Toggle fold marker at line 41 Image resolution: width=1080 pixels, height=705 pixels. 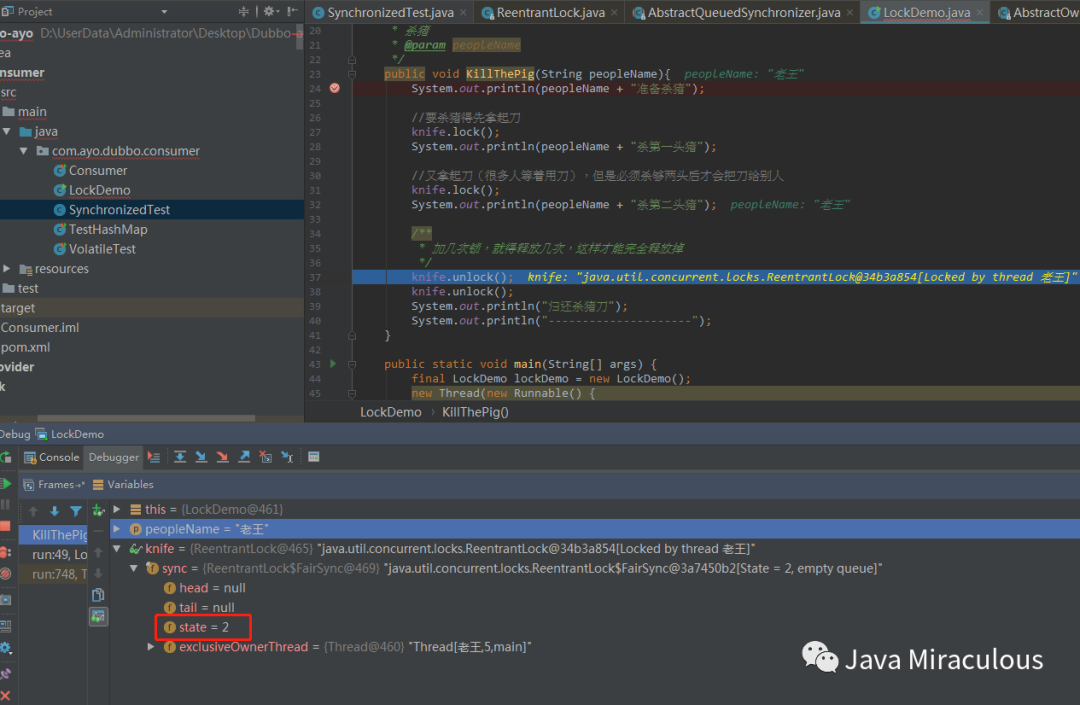click(x=352, y=335)
